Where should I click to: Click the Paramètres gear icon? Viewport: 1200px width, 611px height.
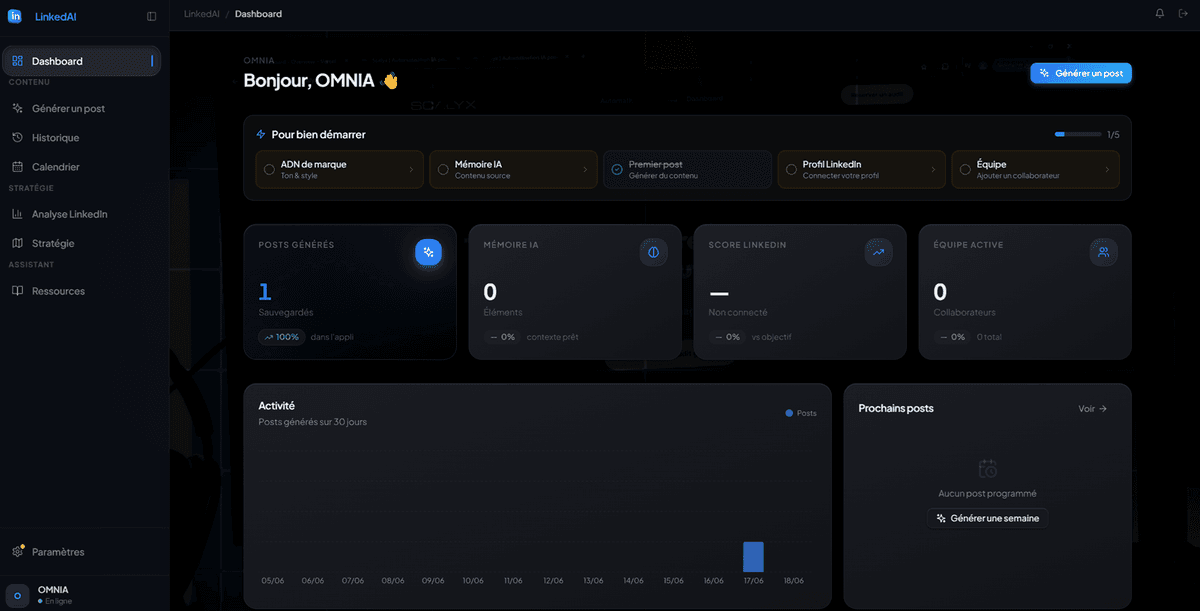[18, 551]
